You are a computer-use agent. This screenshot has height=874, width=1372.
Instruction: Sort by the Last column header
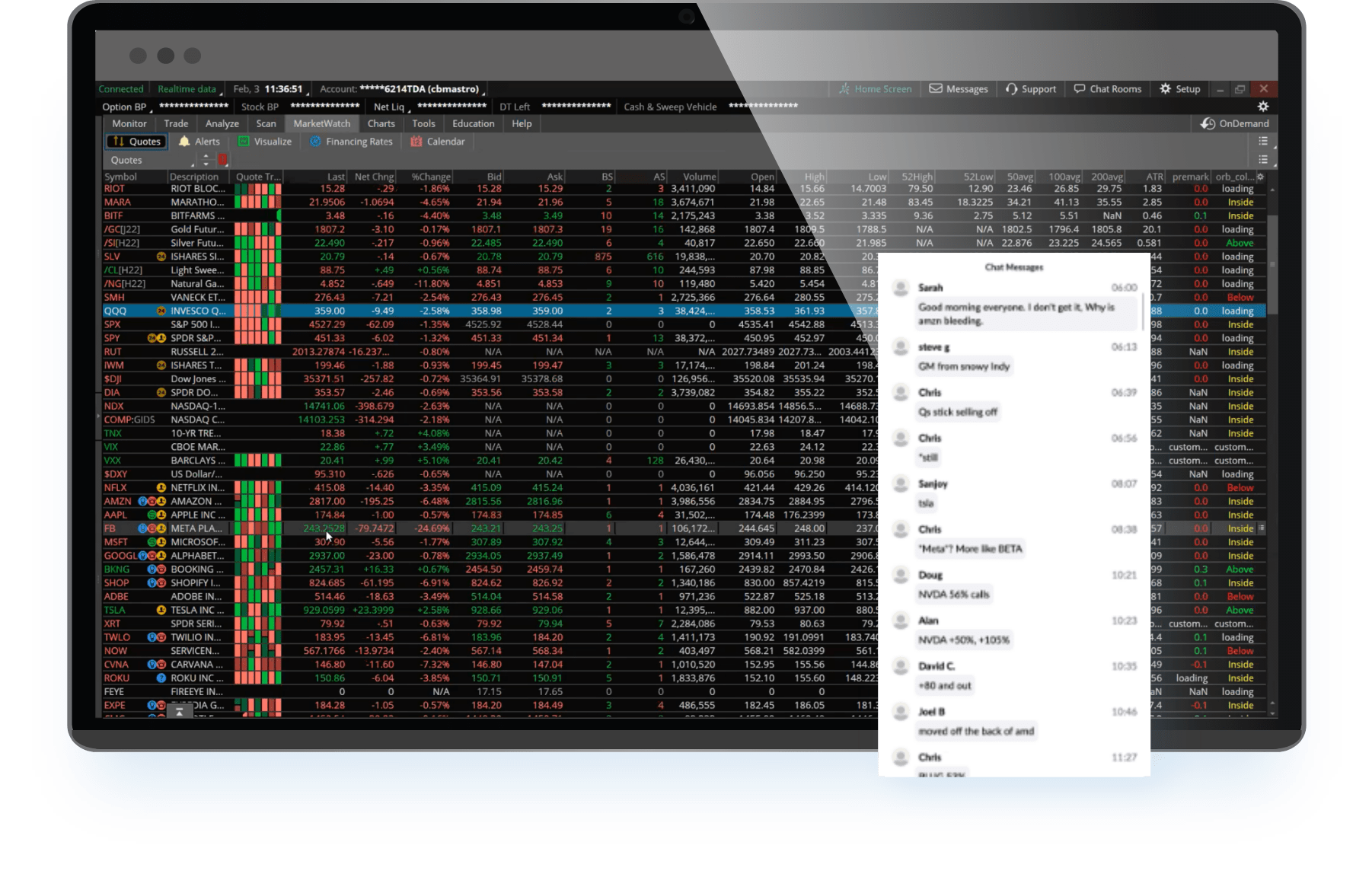point(336,177)
